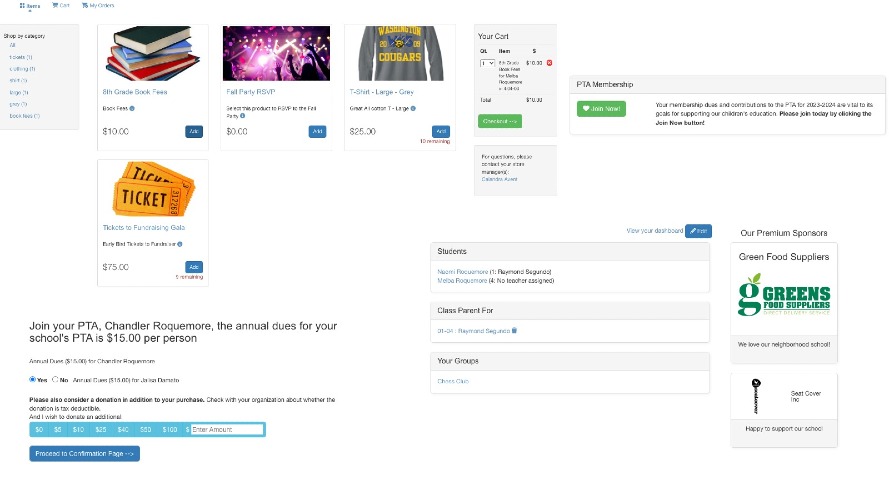Click trash icon next to Raymond Segundo

click(x=515, y=330)
